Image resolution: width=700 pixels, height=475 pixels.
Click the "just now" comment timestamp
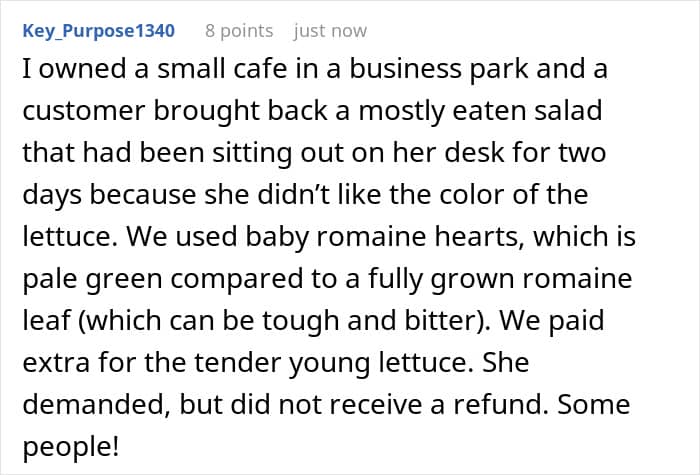click(x=330, y=31)
